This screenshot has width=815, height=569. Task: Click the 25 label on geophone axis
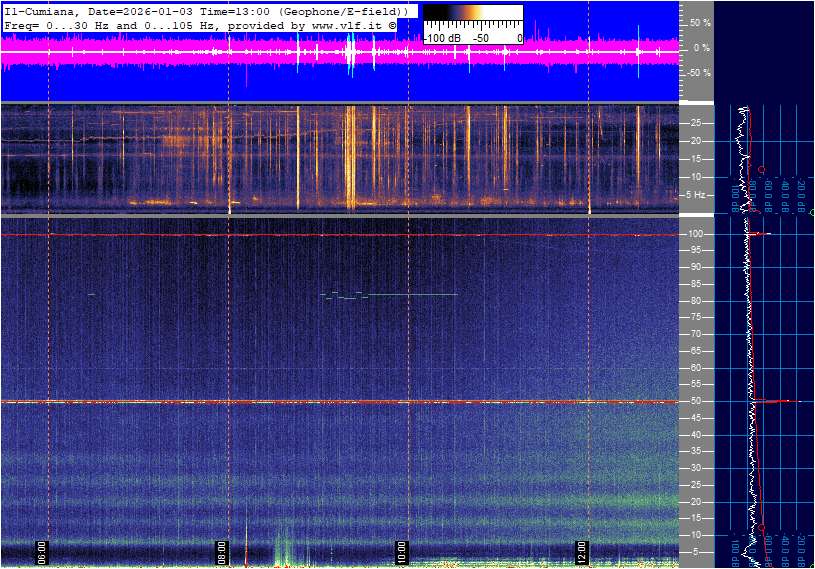[x=694, y=123]
